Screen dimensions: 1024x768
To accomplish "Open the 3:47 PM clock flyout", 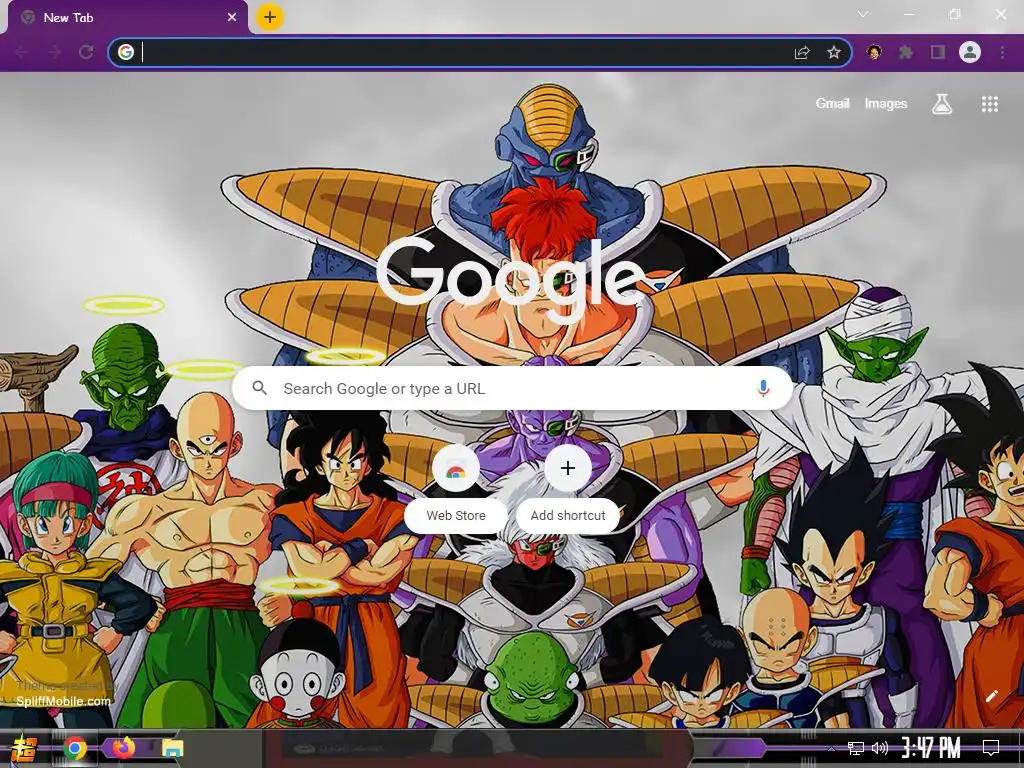I will 932,748.
